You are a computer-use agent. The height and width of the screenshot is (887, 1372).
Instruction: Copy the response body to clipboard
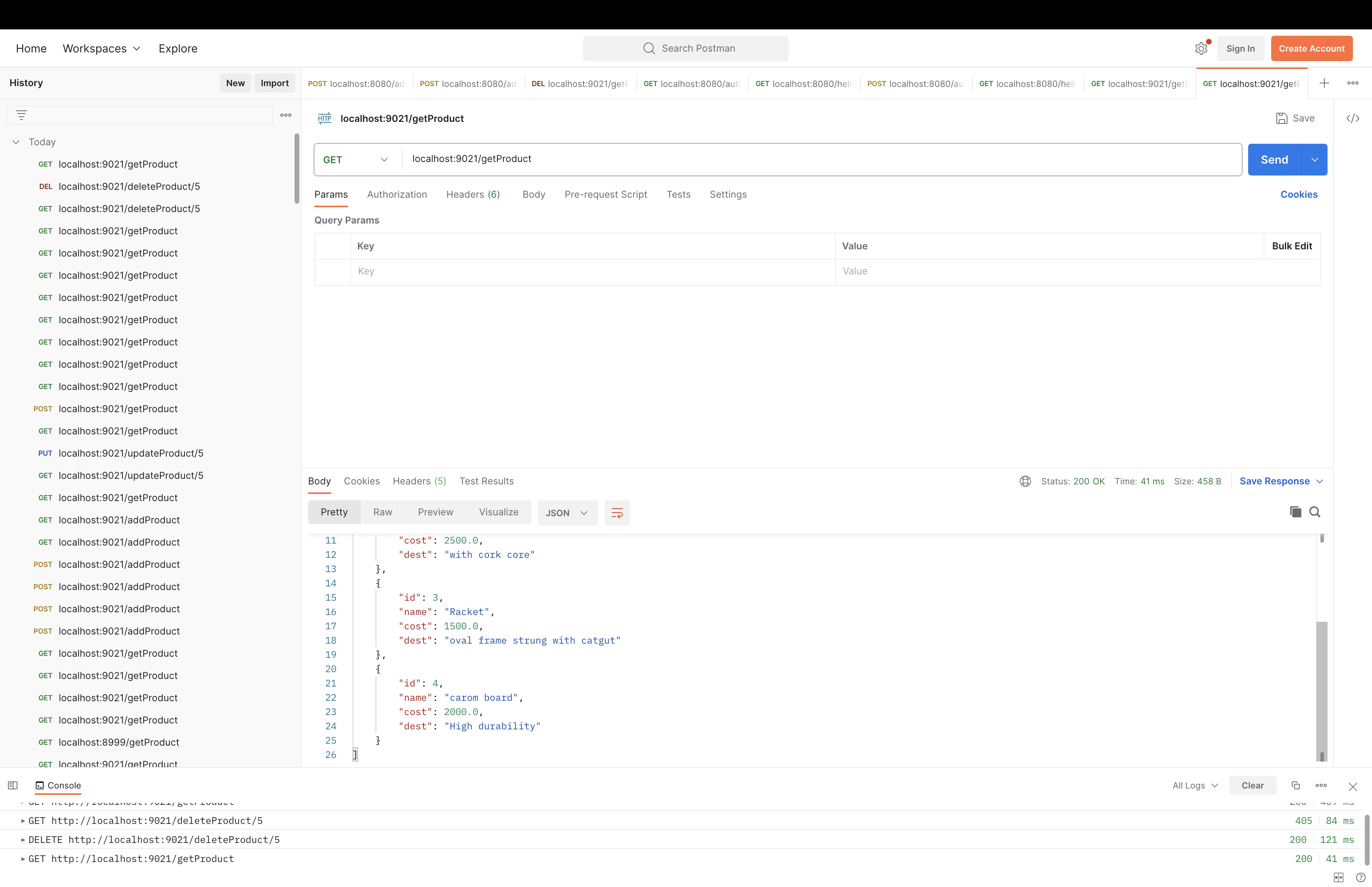point(1295,511)
